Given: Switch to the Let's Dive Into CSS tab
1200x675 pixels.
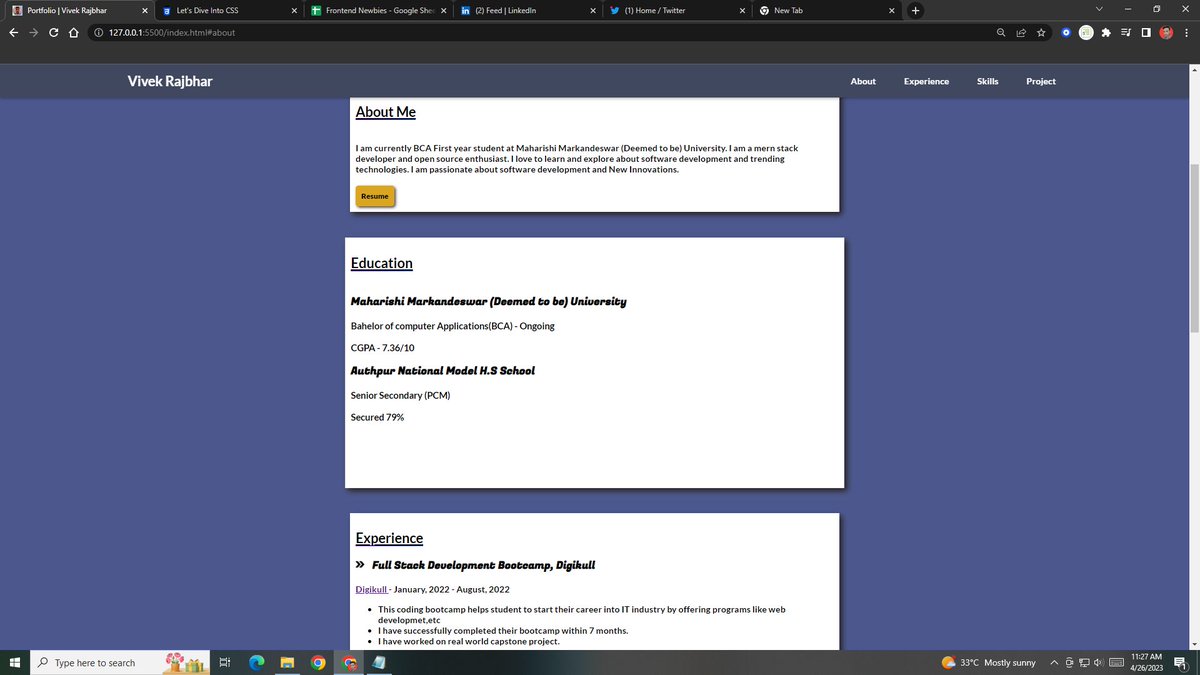Looking at the screenshot, I should [x=229, y=10].
